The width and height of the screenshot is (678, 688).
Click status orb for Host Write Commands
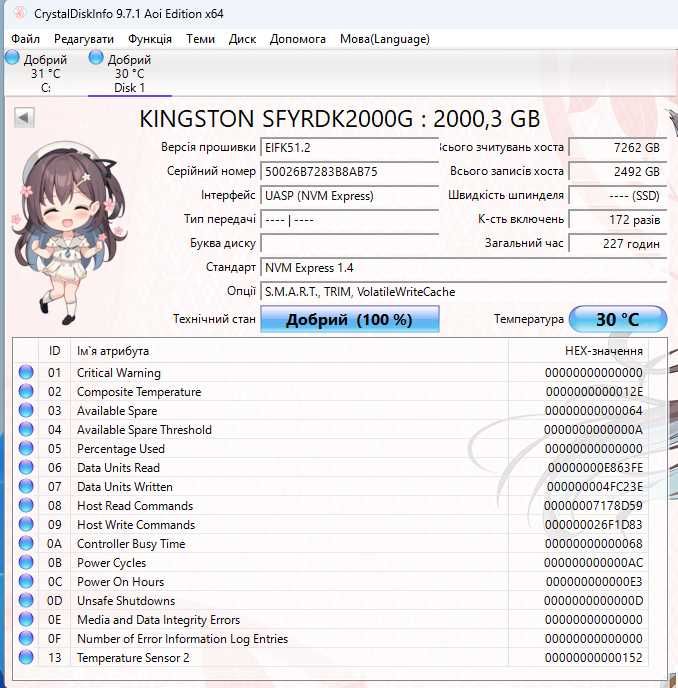[26, 524]
